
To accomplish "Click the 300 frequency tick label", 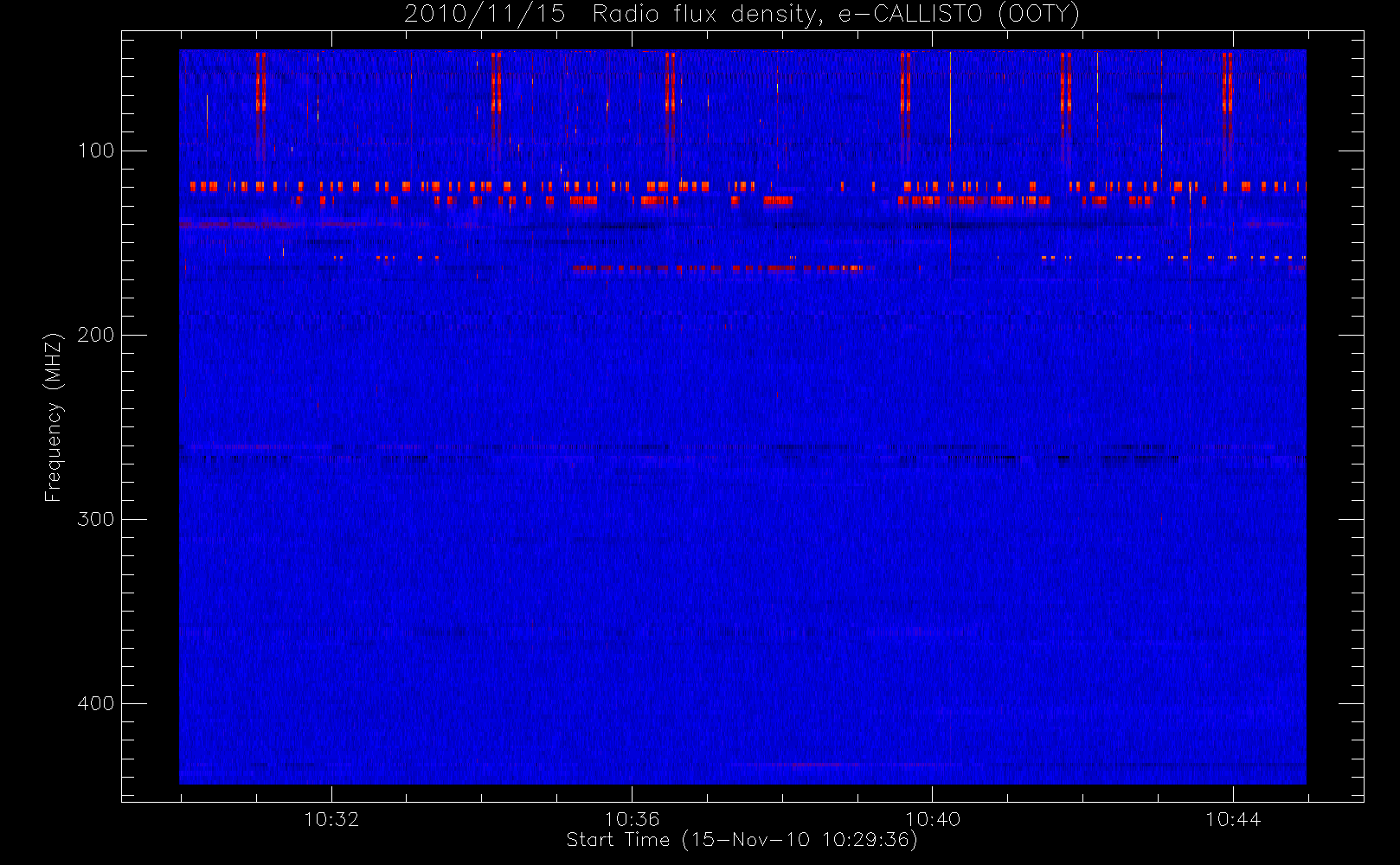I will 96,519.
